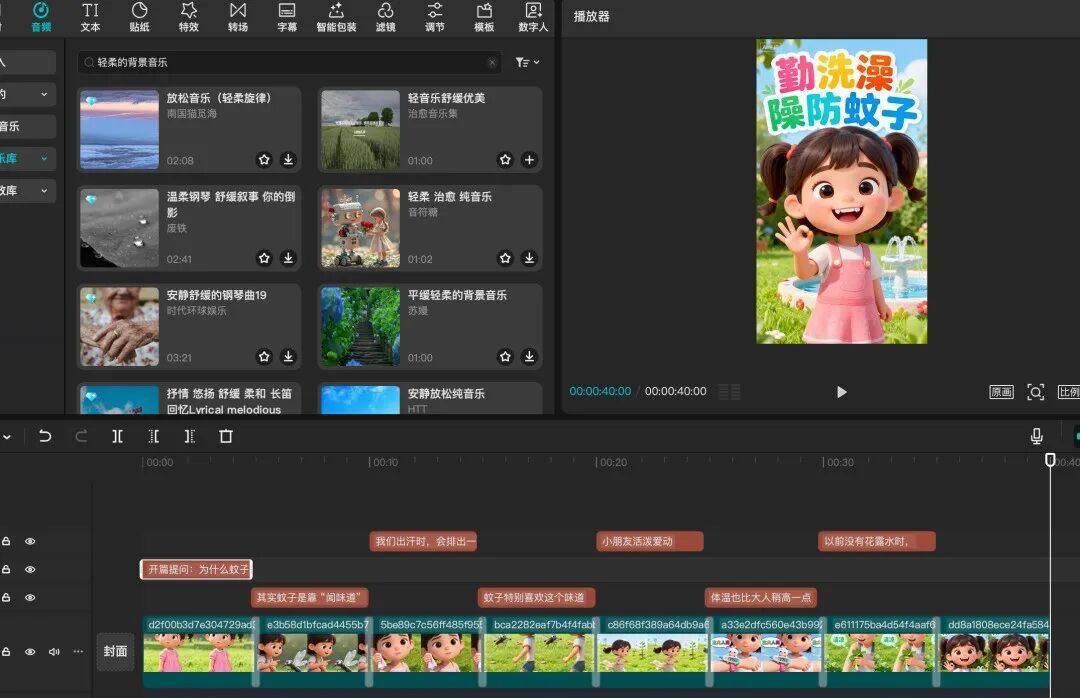Open the more options menu on main track
The image size is (1080, 698).
tap(78, 652)
